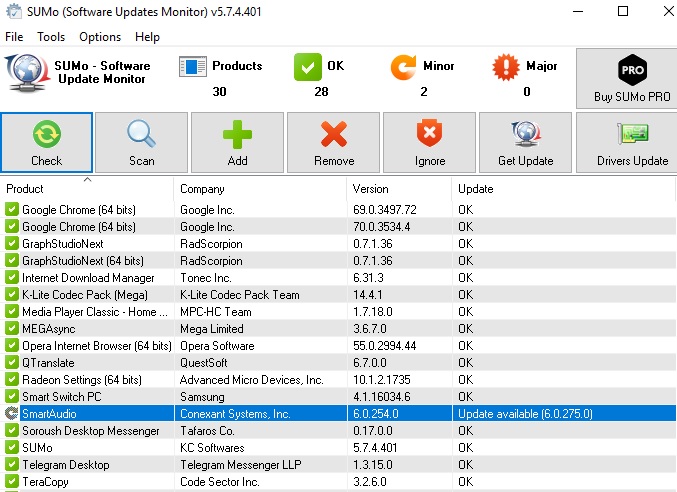The image size is (677, 492).
Task: Click K-Lite Codec Pack status icon
Action: click(x=12, y=294)
